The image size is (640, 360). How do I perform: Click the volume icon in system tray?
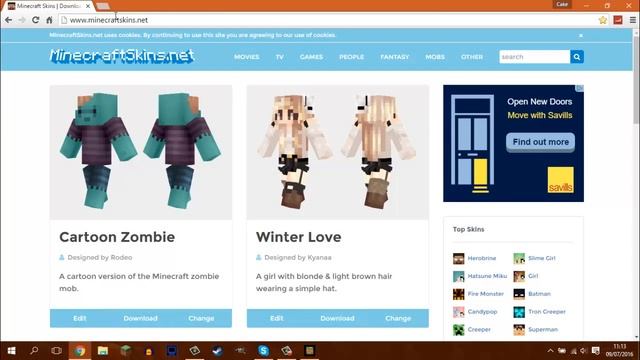click(583, 351)
